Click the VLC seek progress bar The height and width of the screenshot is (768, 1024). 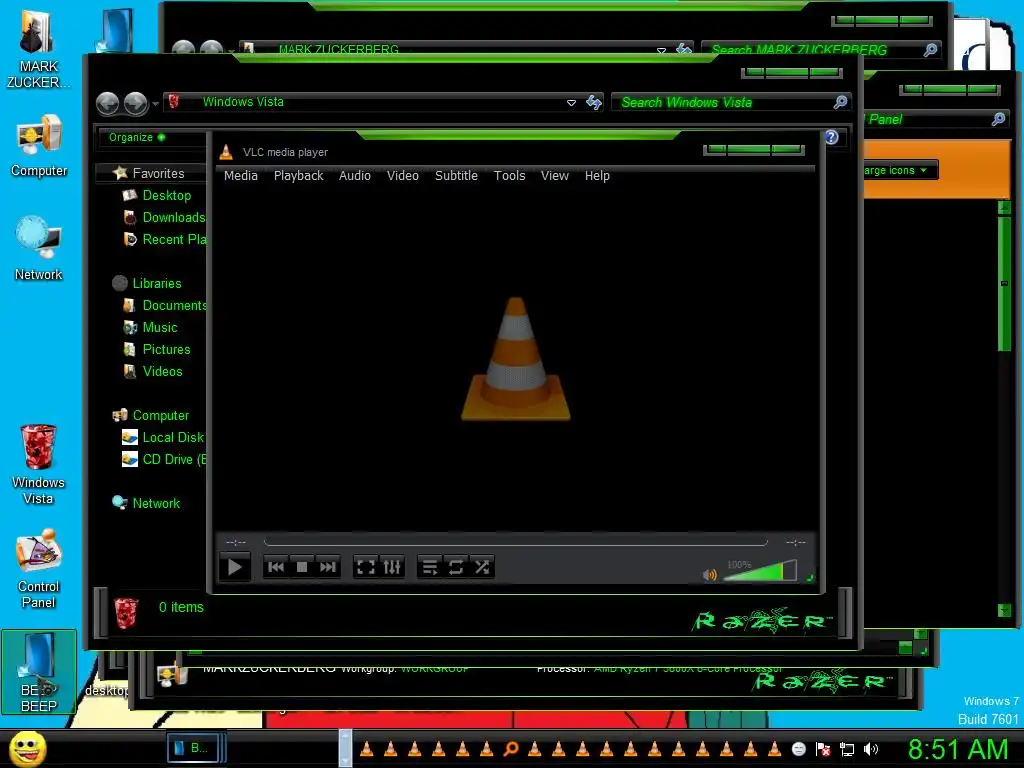(515, 542)
